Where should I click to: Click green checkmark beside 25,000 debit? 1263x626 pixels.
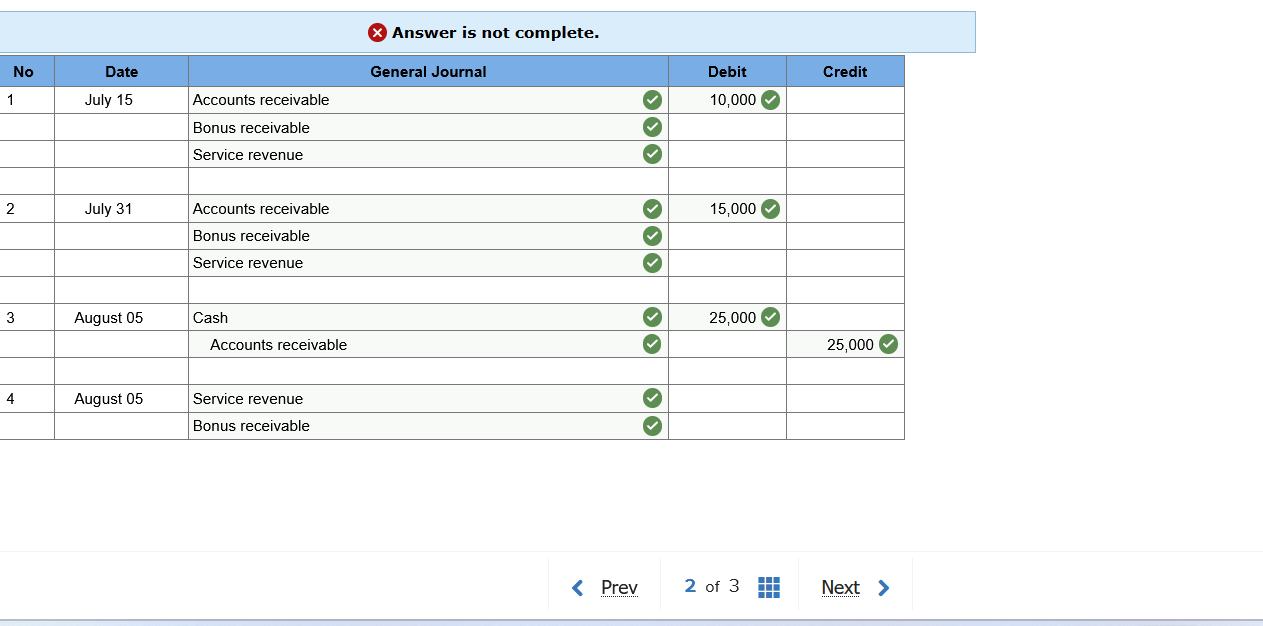click(x=770, y=317)
